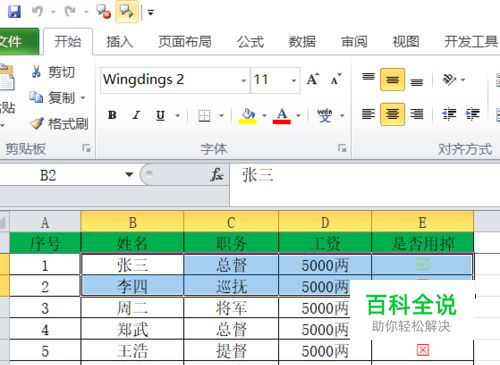Click the phonetic guide wén icon
The width and height of the screenshot is (500, 365).
pyautogui.click(x=325, y=115)
